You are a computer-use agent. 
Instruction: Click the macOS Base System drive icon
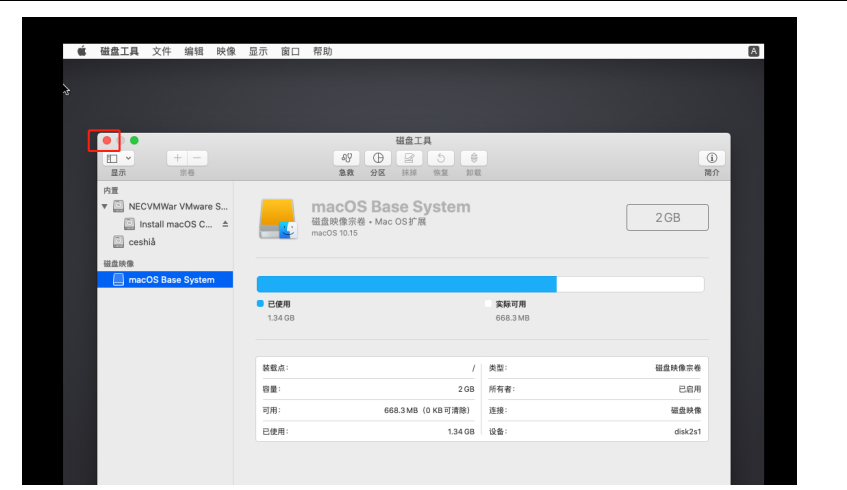pos(278,219)
